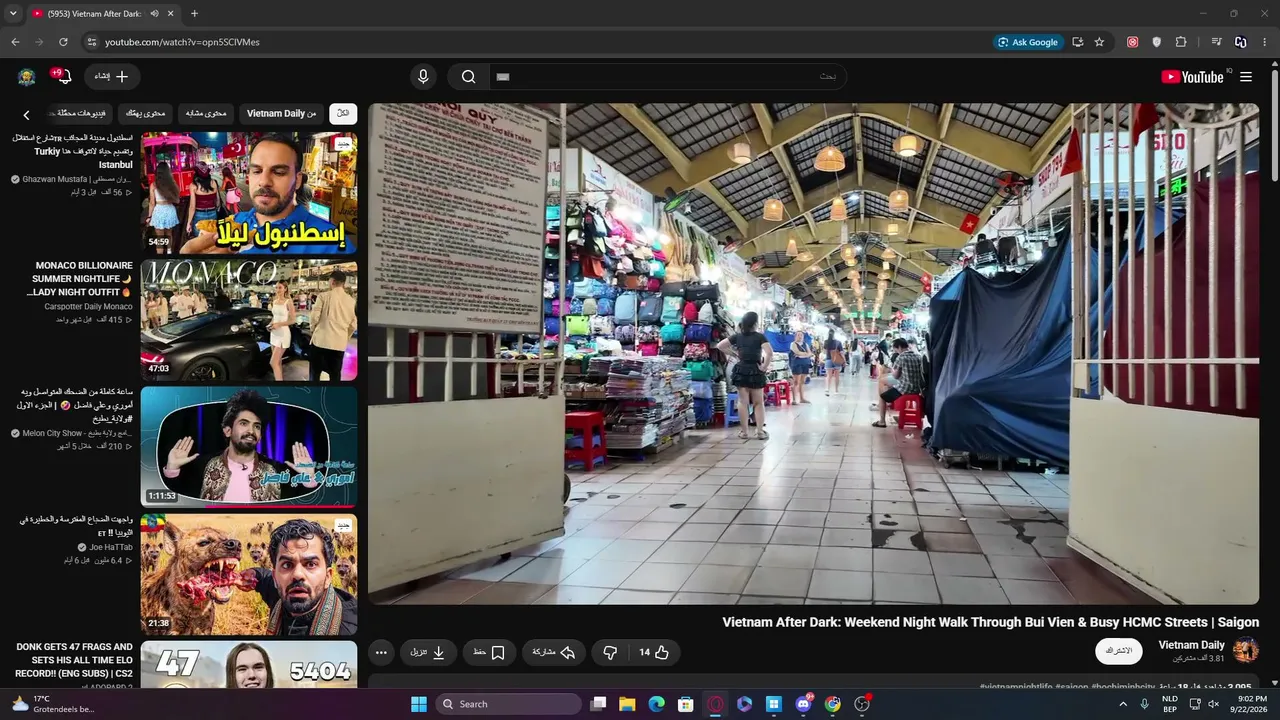Open the browser tab search dropdown
This screenshot has height=720, width=1280.
tap(13, 14)
